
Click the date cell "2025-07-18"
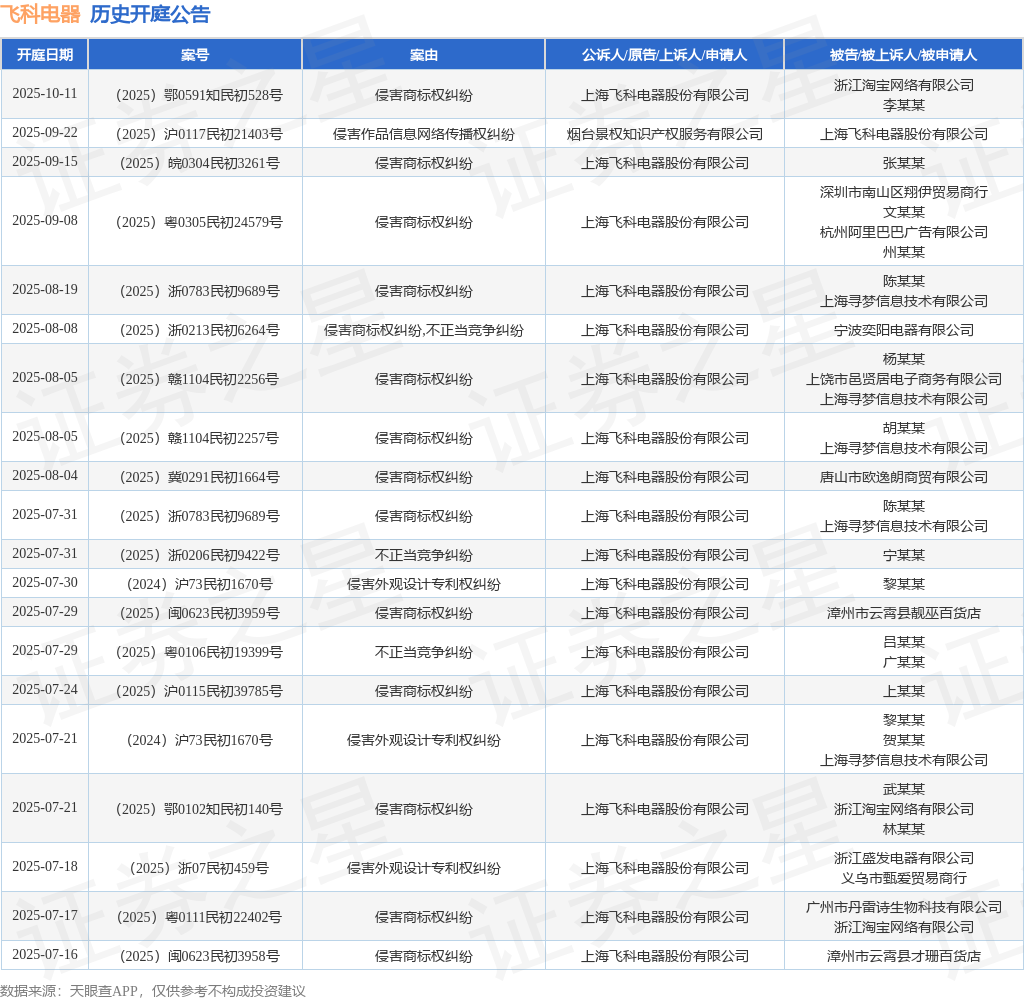(44, 867)
